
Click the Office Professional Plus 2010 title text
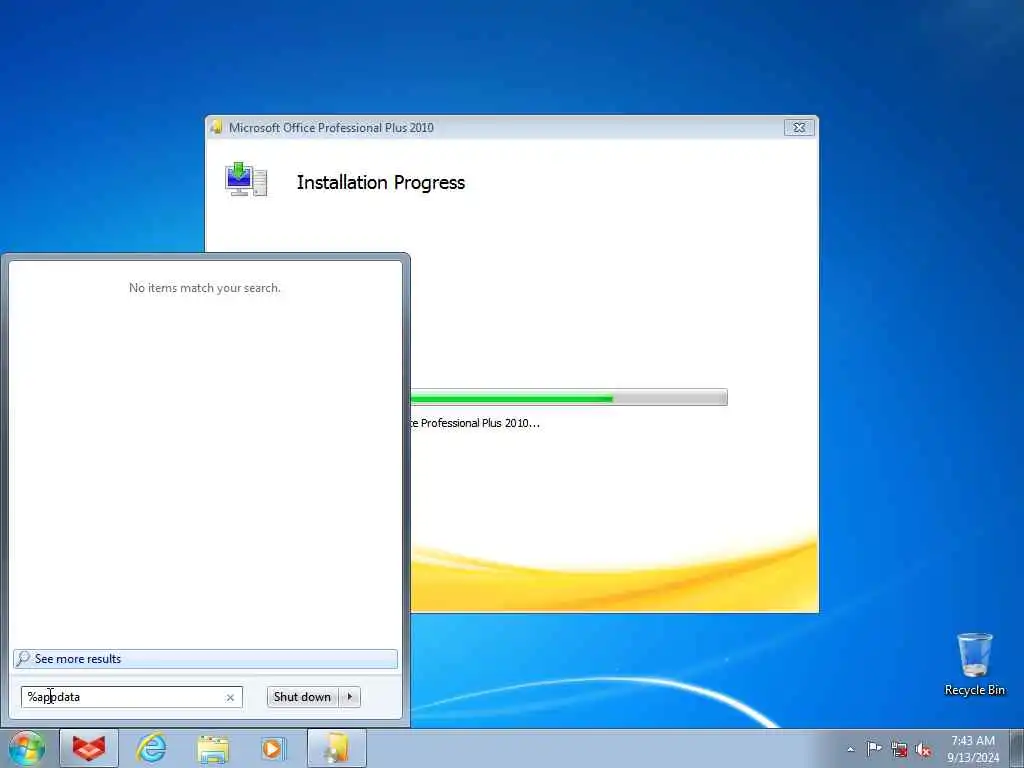click(x=331, y=127)
